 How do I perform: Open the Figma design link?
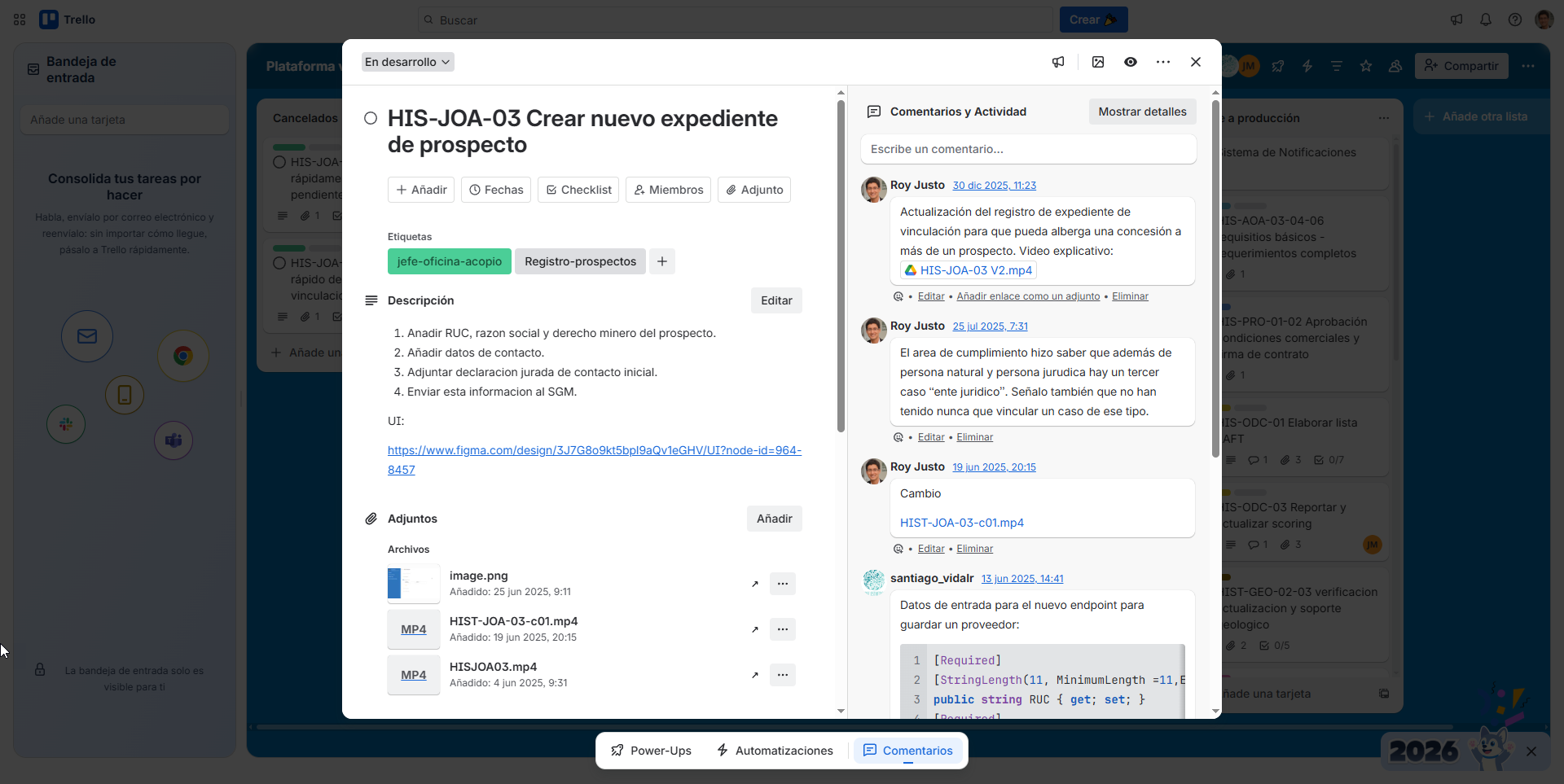[x=595, y=460]
